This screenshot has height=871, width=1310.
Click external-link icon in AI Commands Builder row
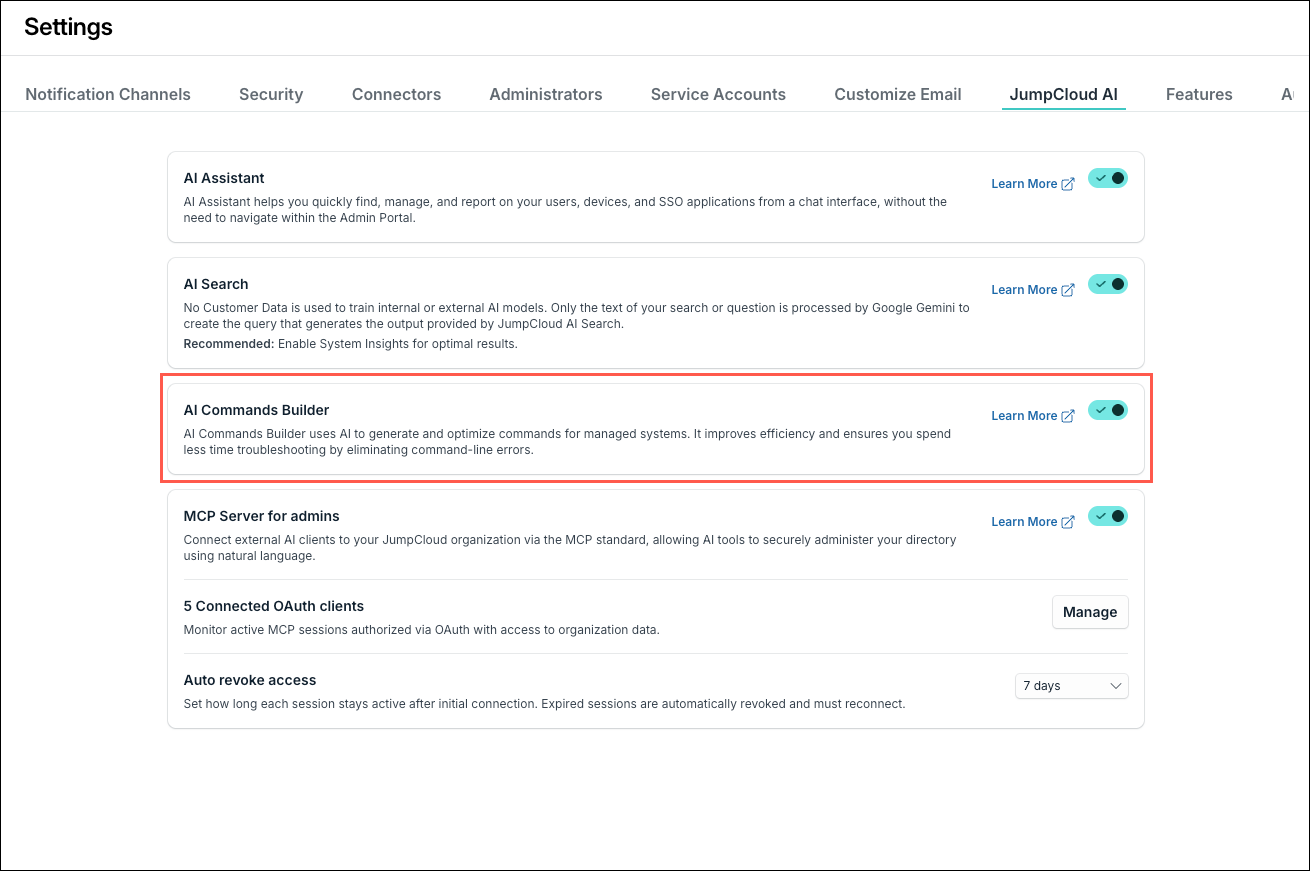click(x=1068, y=416)
